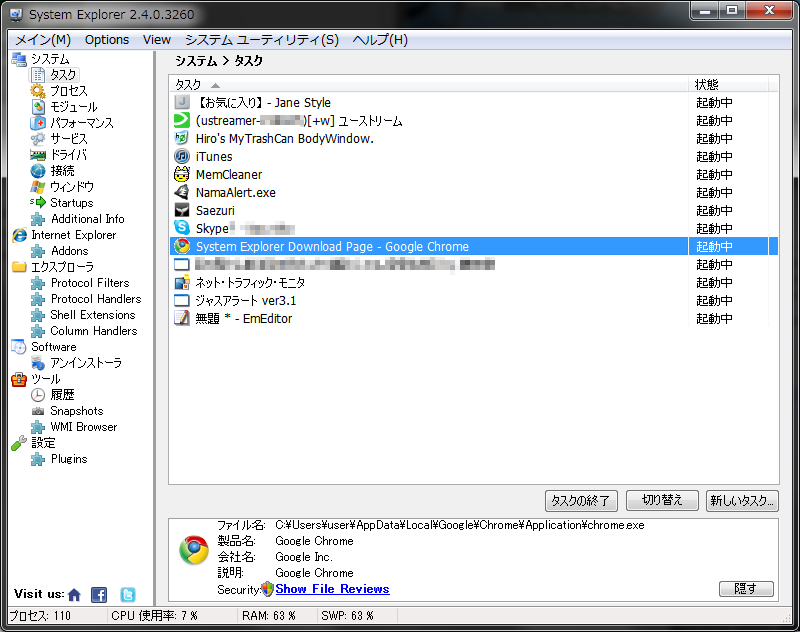800x632 pixels.
Task: Click the Internet Explorer icon in sidebar
Action: 19,235
